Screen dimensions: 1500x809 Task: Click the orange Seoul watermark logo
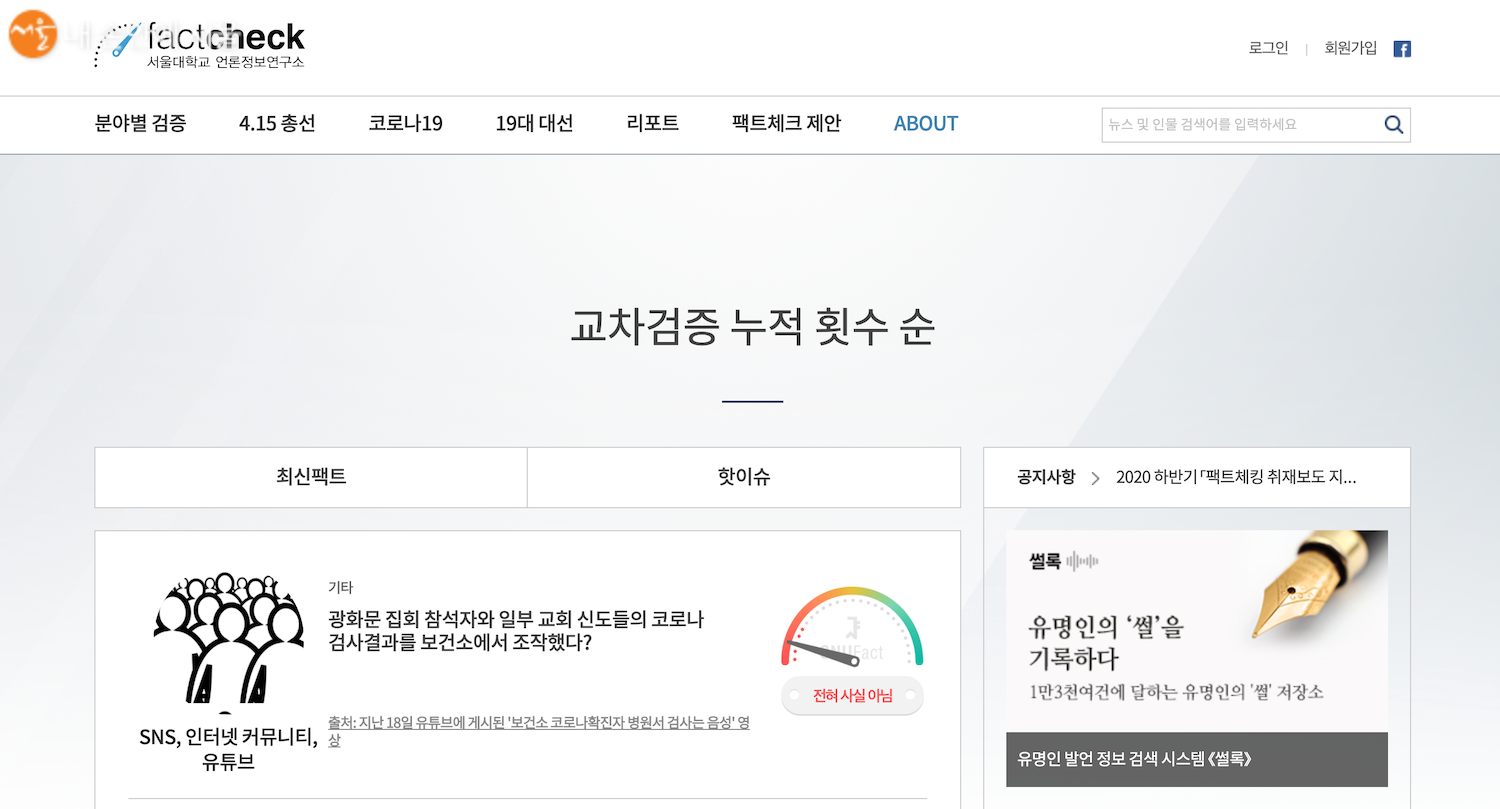[33, 35]
